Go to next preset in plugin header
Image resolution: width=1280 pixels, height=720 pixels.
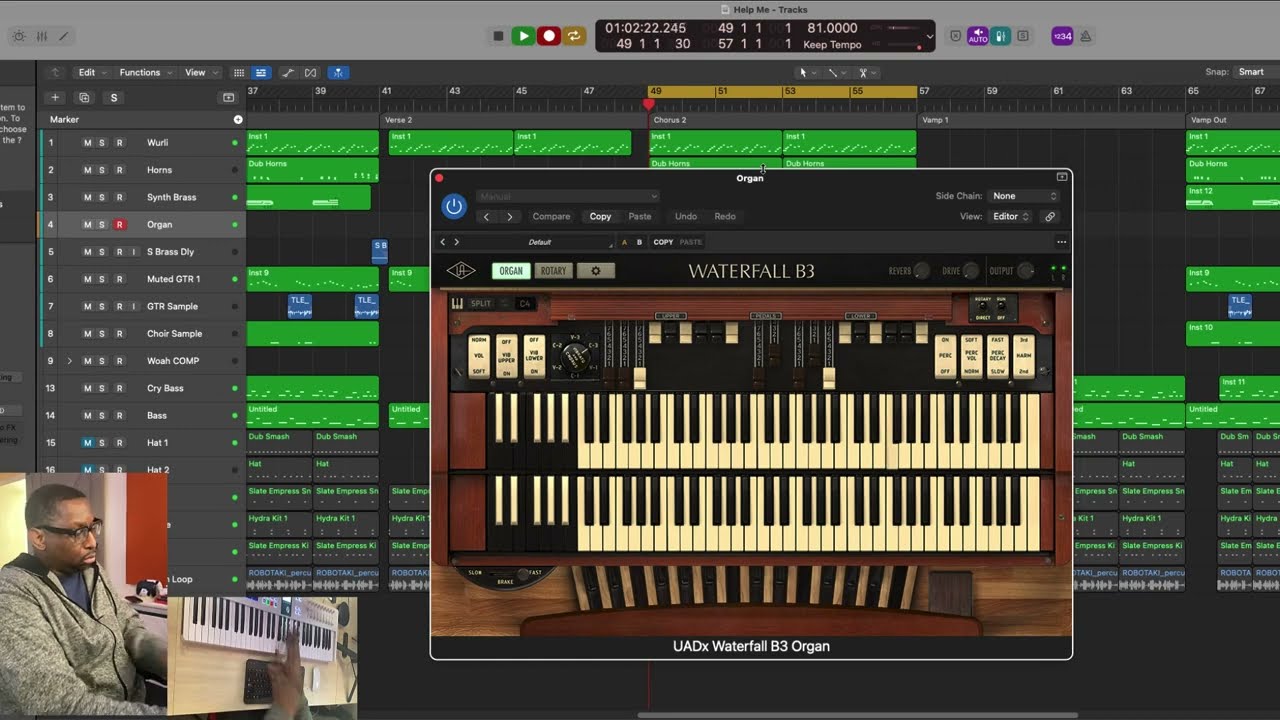click(x=510, y=216)
